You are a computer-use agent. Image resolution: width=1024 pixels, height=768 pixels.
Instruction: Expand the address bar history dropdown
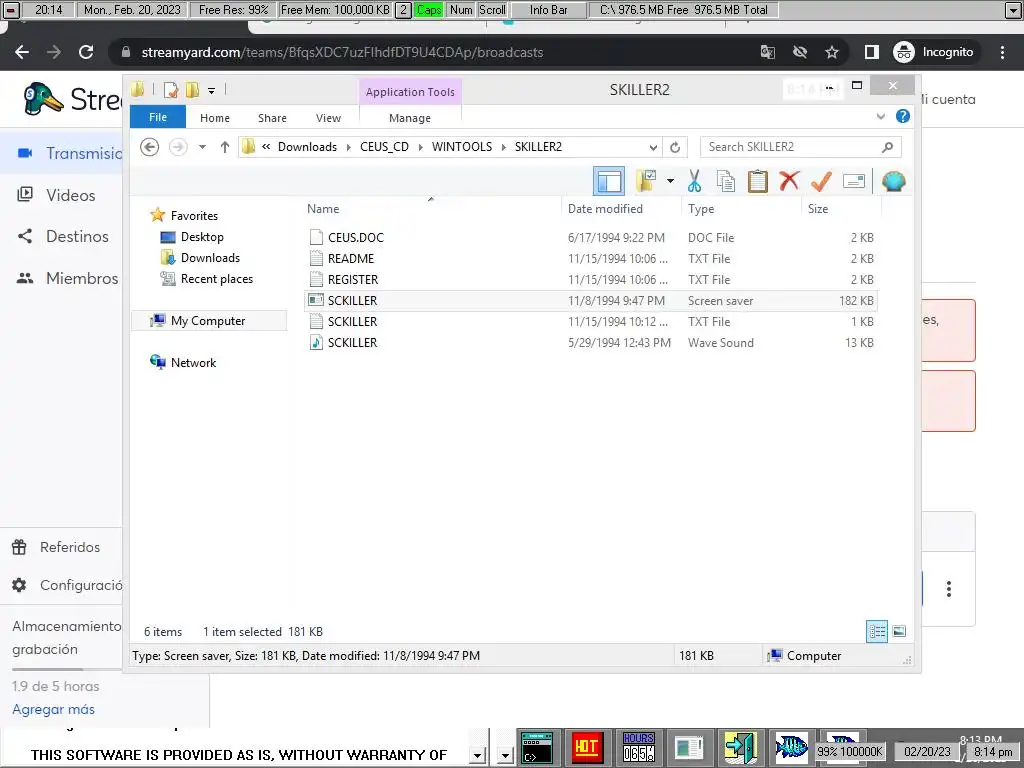click(x=653, y=147)
